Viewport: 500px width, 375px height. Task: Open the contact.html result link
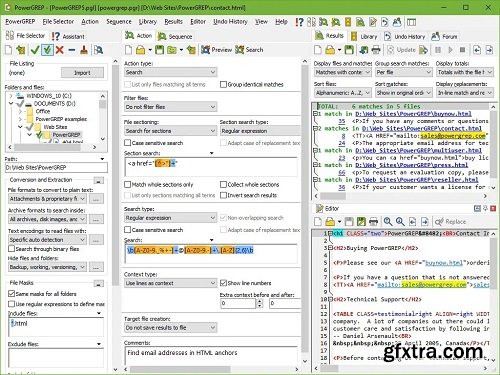pyautogui.click(x=422, y=128)
